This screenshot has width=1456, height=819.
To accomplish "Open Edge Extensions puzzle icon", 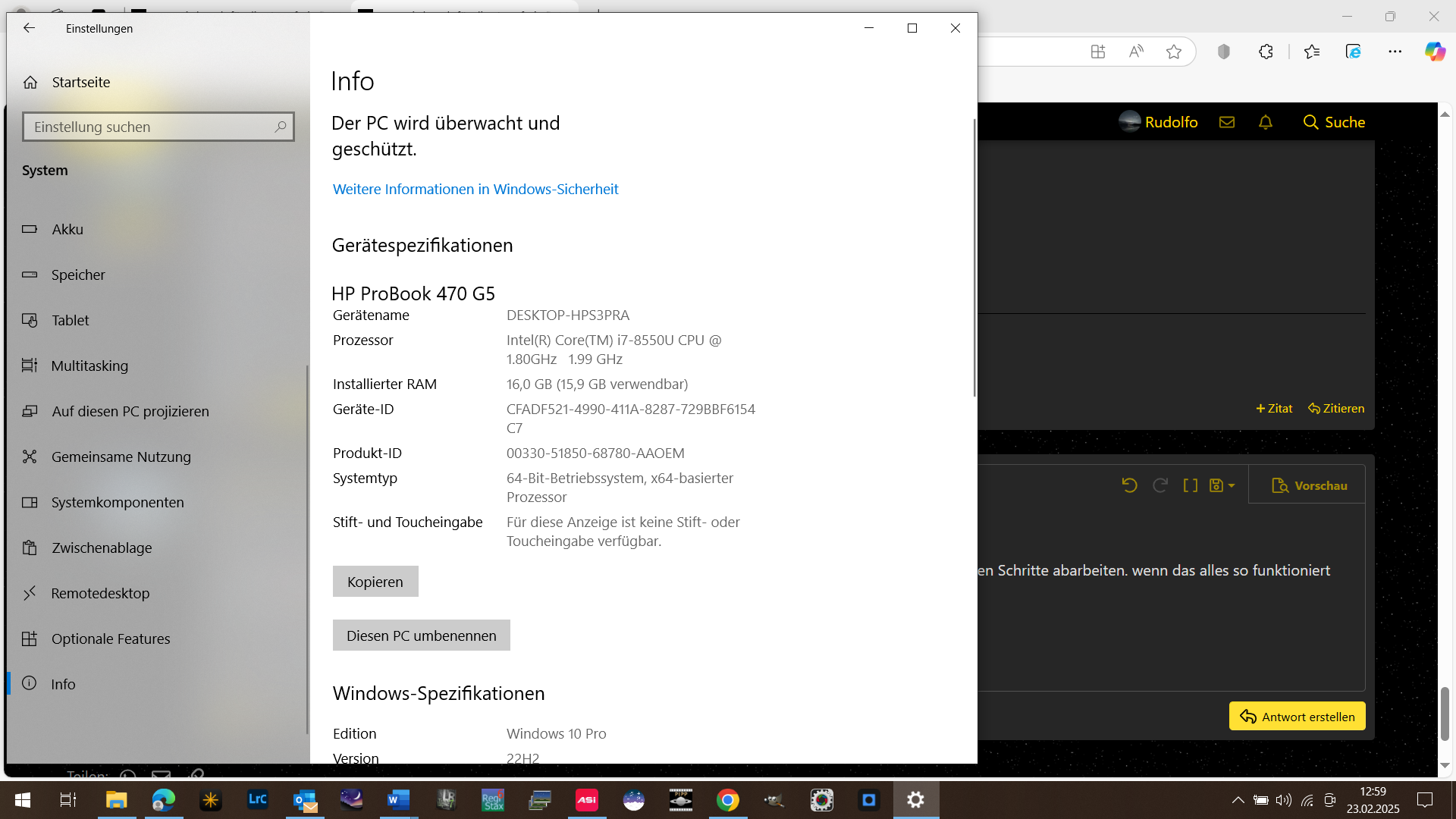I will [1266, 52].
